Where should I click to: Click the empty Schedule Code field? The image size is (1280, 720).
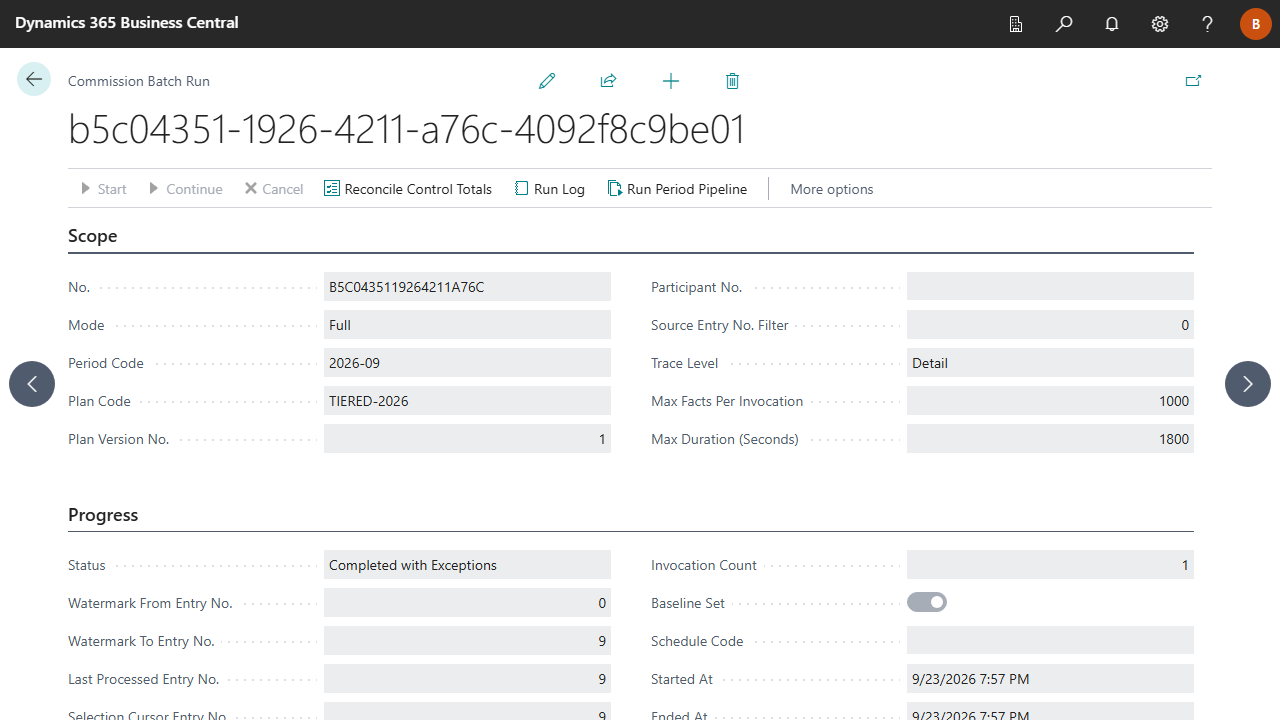[1050, 641]
